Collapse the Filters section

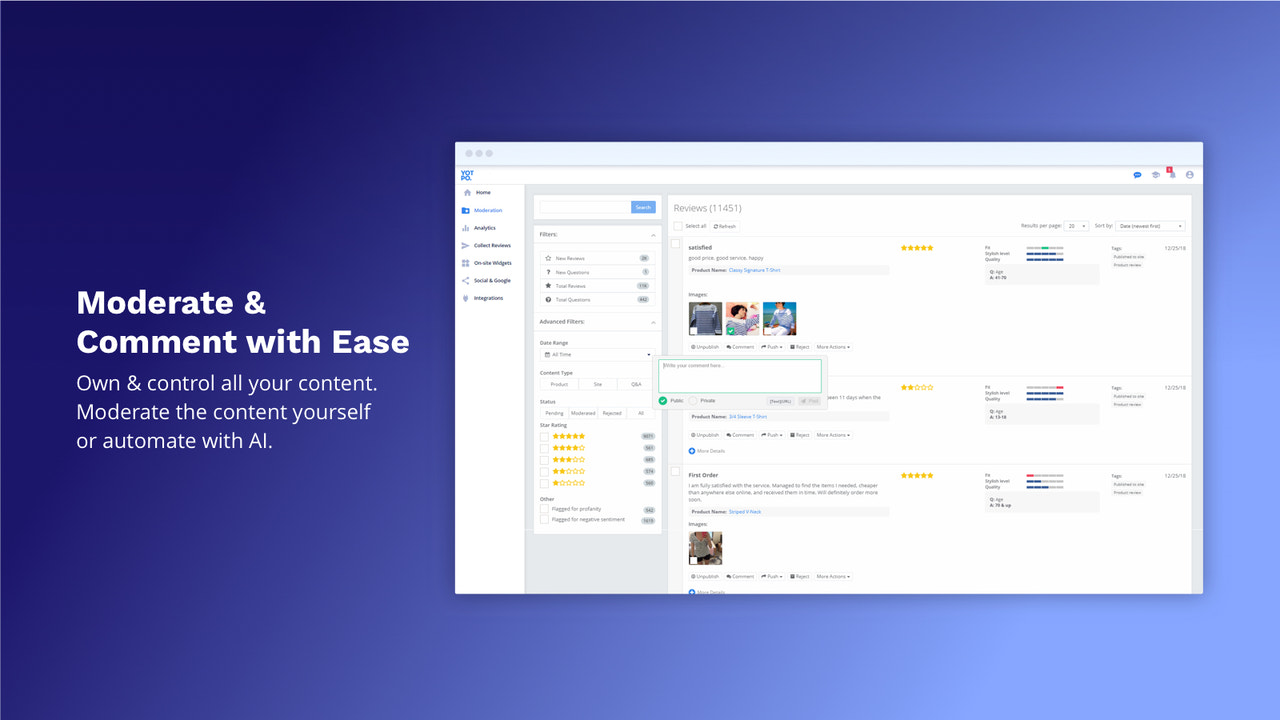(653, 234)
